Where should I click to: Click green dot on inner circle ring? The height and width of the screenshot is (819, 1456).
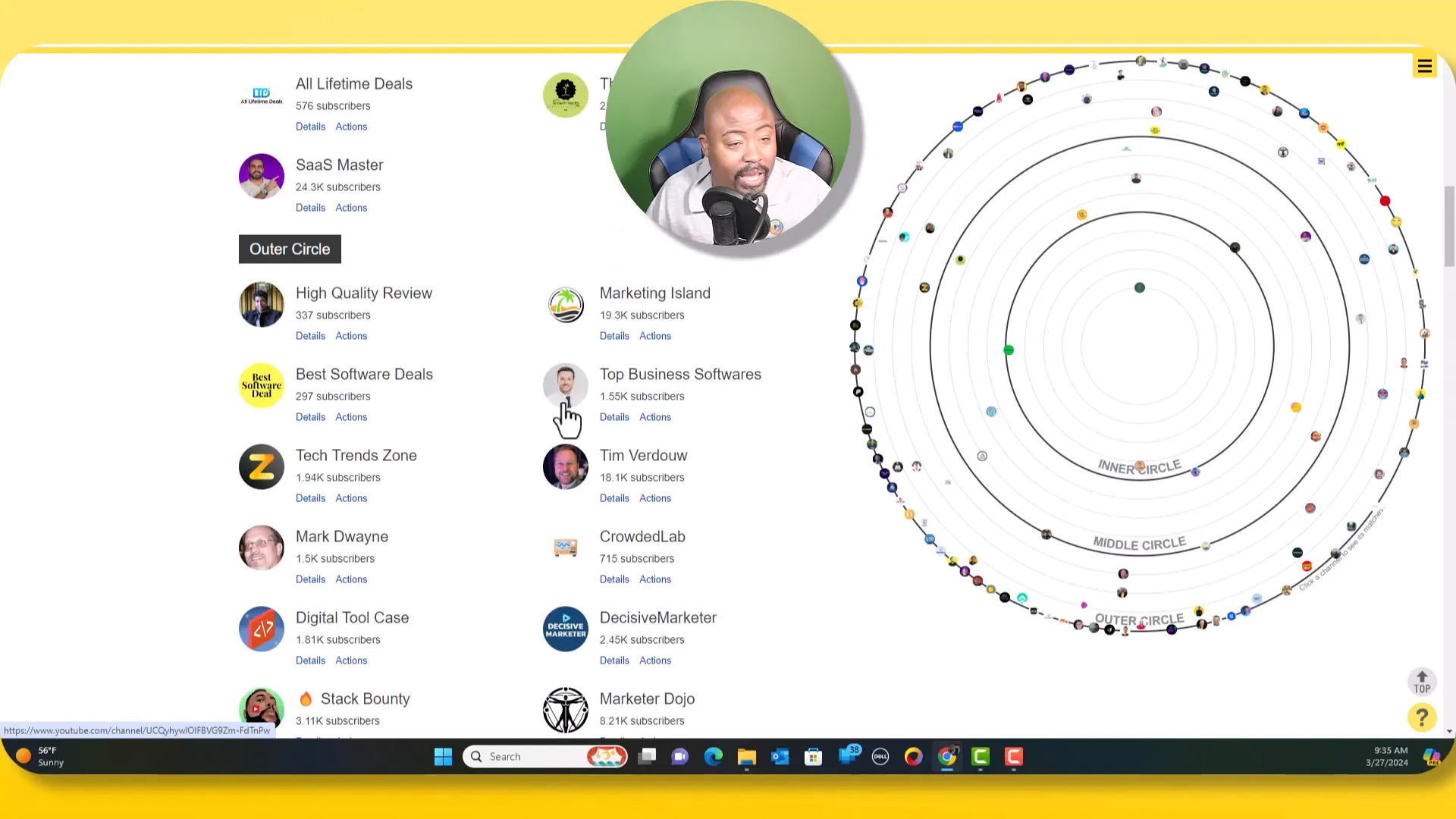[1009, 350]
